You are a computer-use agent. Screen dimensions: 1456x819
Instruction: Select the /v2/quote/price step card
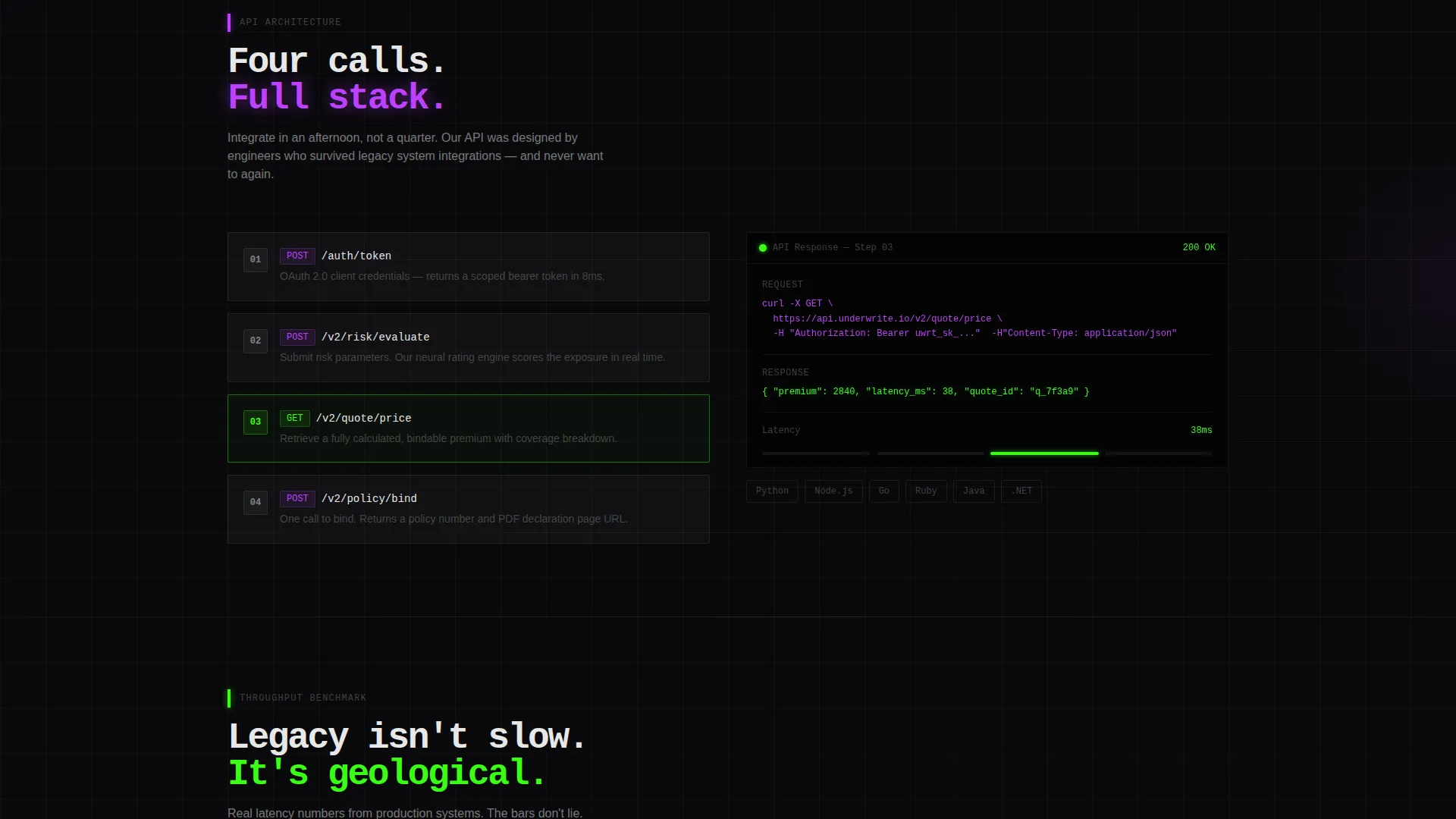pyautogui.click(x=469, y=428)
